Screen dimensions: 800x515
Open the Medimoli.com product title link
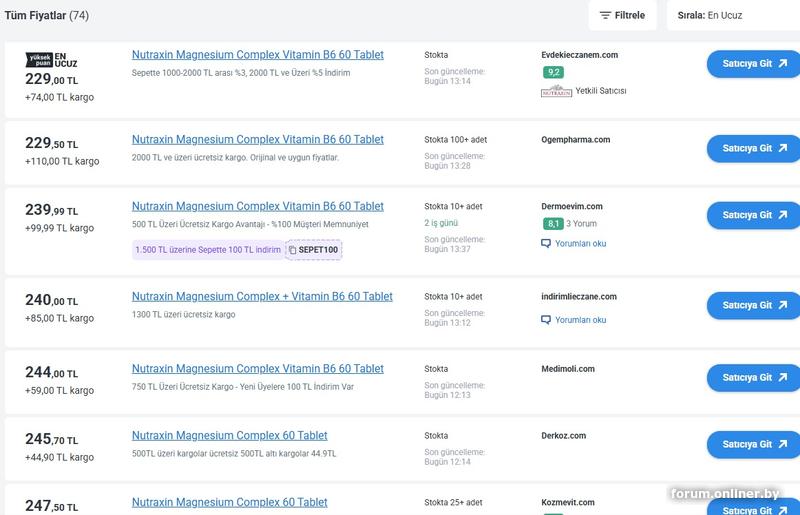257,369
